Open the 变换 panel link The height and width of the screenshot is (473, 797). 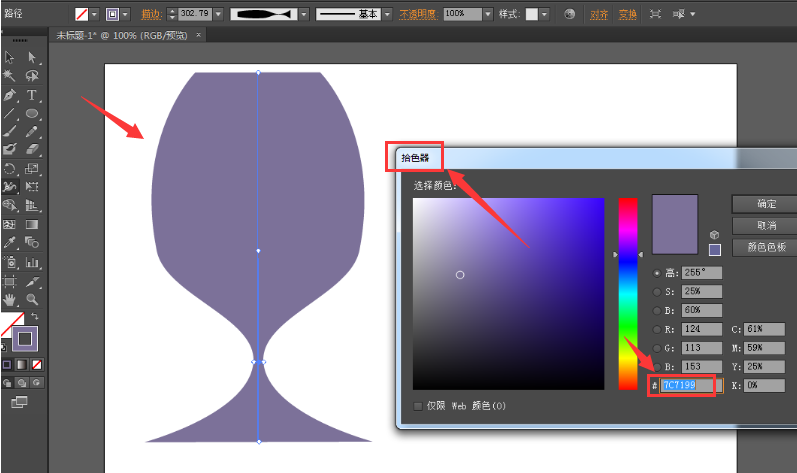click(x=627, y=15)
